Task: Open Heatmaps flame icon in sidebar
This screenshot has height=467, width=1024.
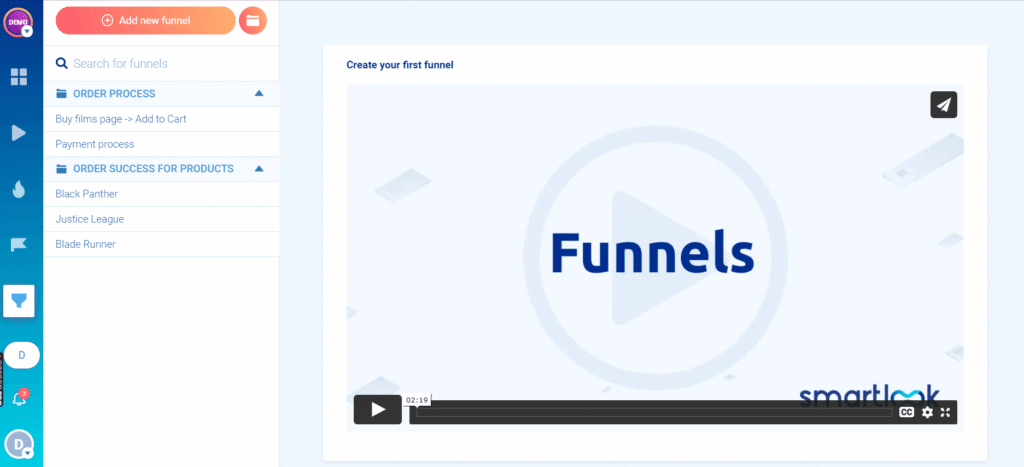Action: [19, 189]
